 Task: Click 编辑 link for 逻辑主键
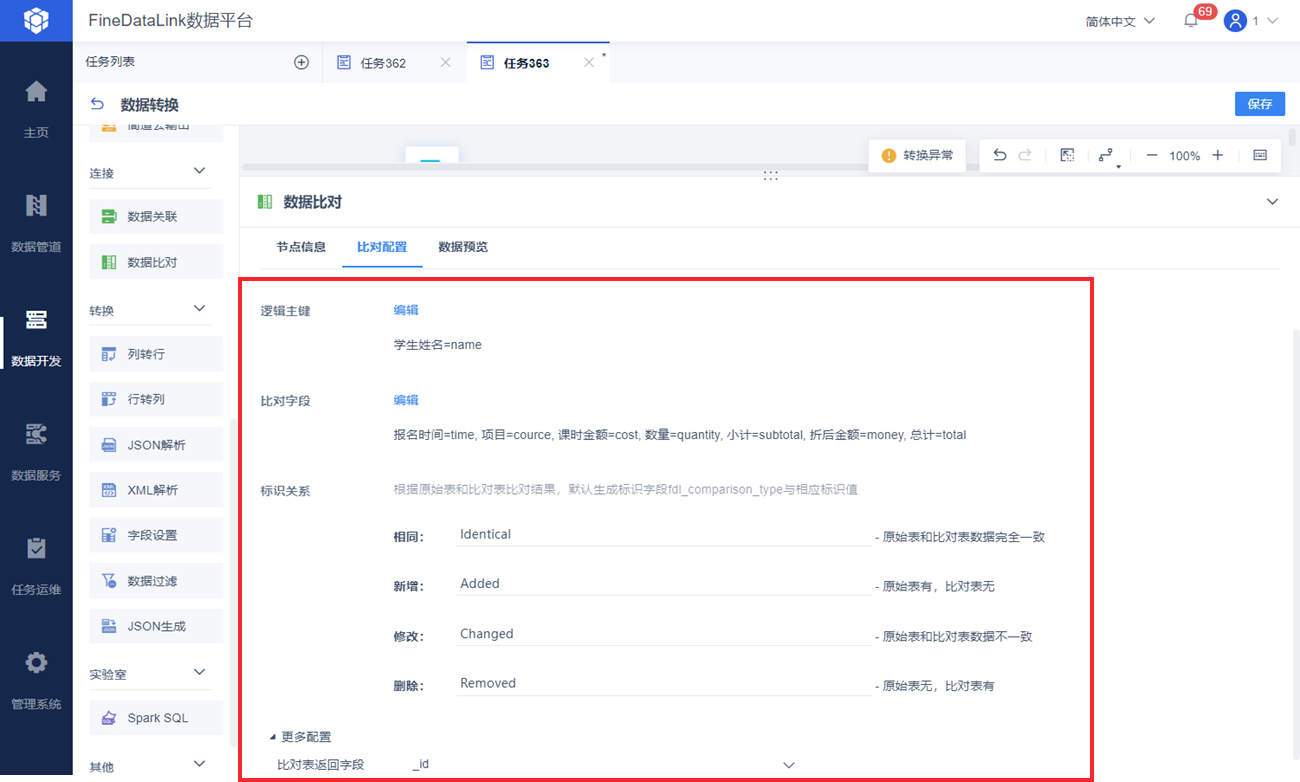pos(406,310)
